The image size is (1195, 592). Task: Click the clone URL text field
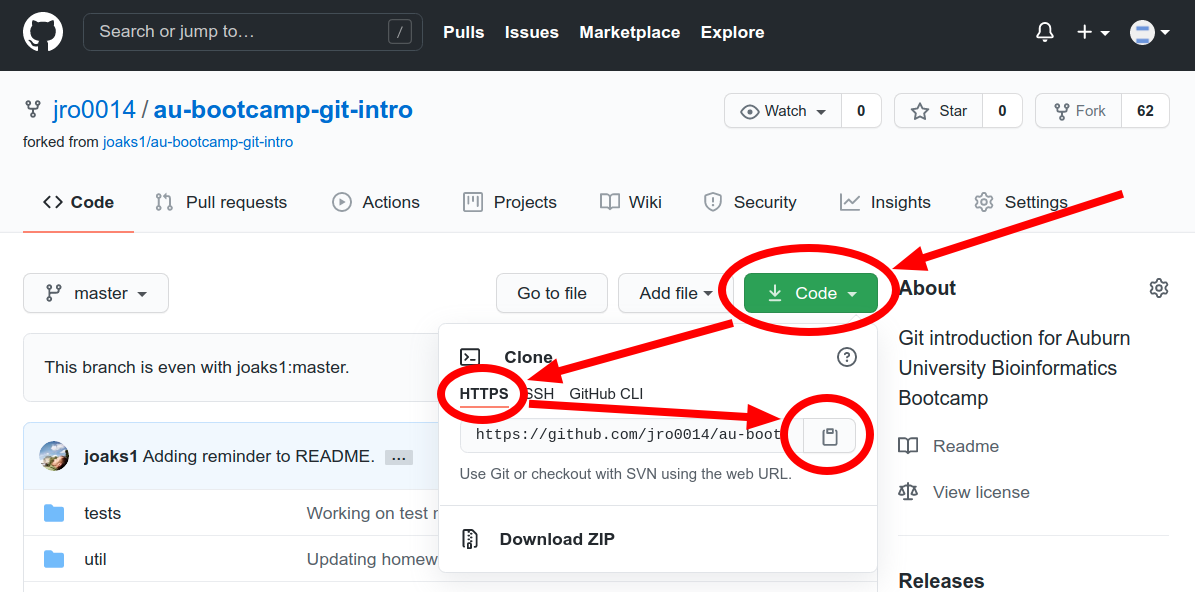[631, 435]
